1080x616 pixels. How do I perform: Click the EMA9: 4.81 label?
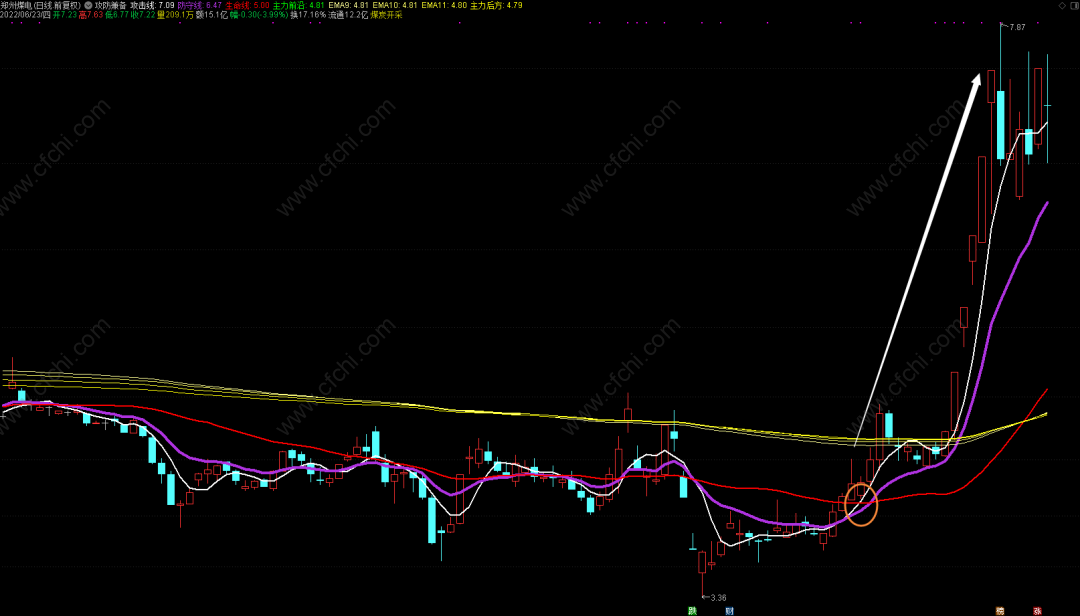pyautogui.click(x=349, y=6)
